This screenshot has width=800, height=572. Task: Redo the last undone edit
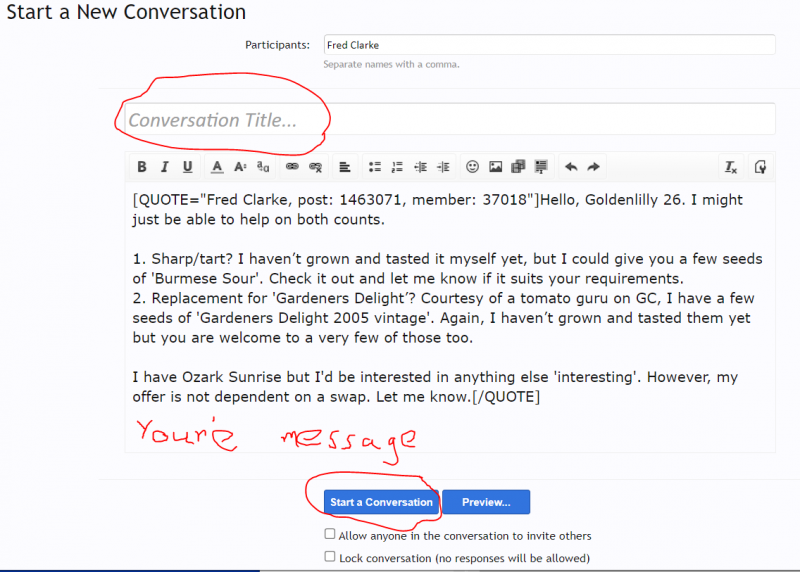click(593, 167)
